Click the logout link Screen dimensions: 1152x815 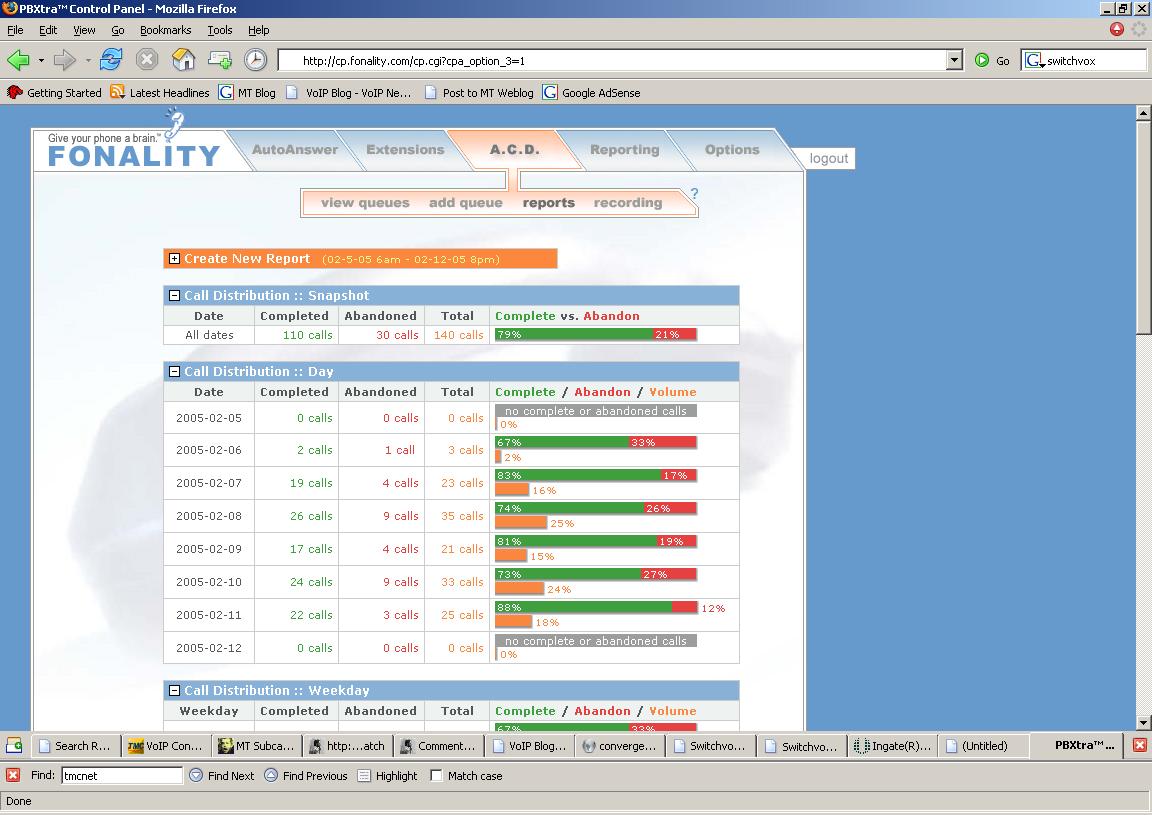point(828,159)
